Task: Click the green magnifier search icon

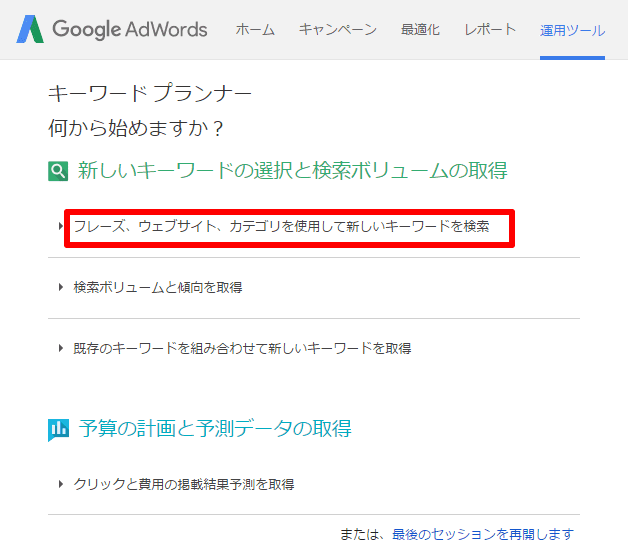Action: click(58, 171)
